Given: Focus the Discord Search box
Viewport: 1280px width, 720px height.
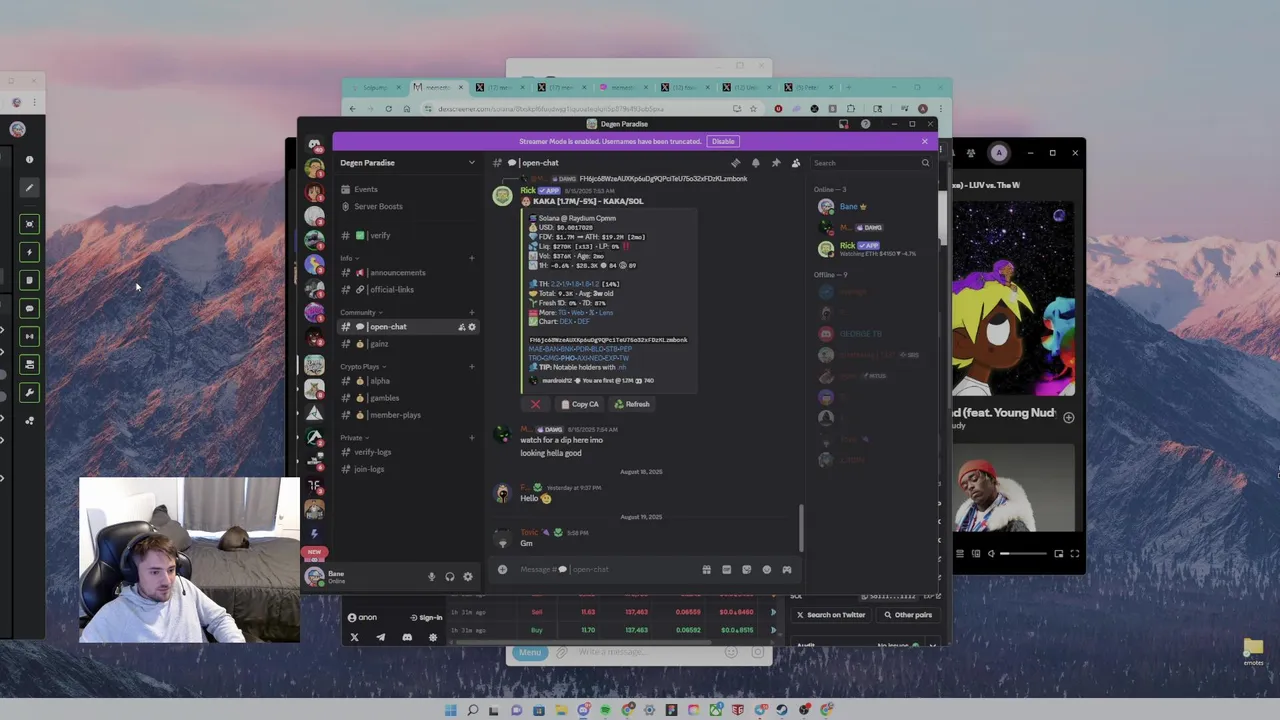Looking at the screenshot, I should tap(871, 163).
